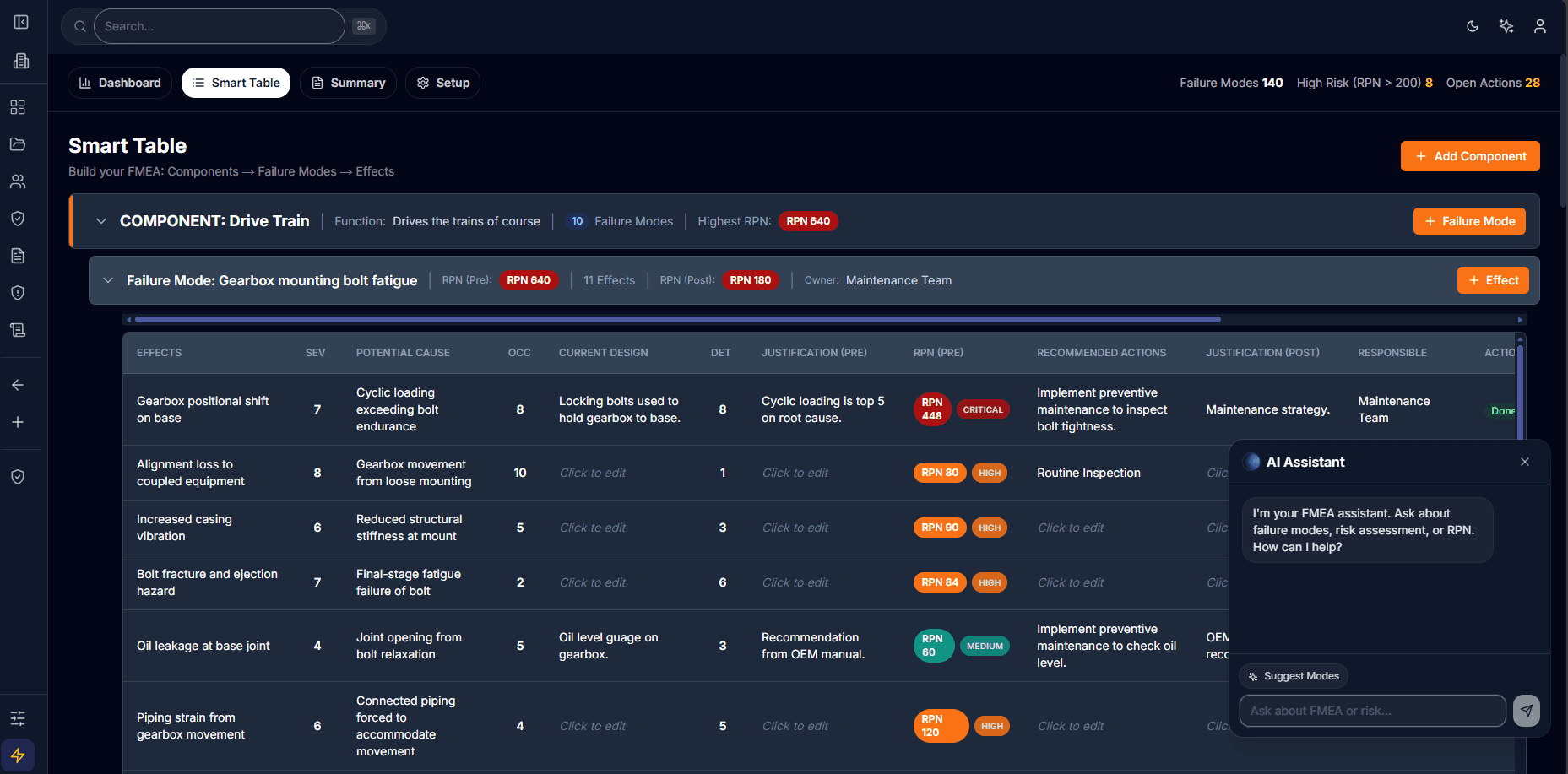Click the horizontal scrollbar left arrow
Screen dimensions: 1568x774
128,320
